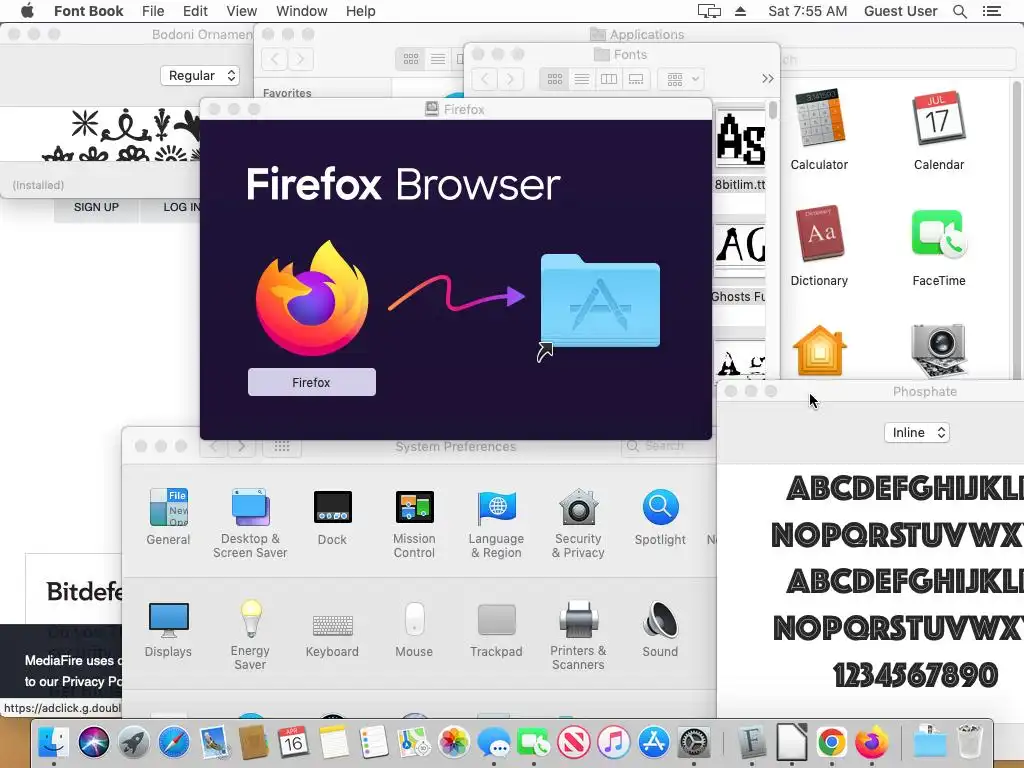This screenshot has height=768, width=1024.
Task: Switch Applications window to icon view
Action: pyautogui.click(x=411, y=59)
